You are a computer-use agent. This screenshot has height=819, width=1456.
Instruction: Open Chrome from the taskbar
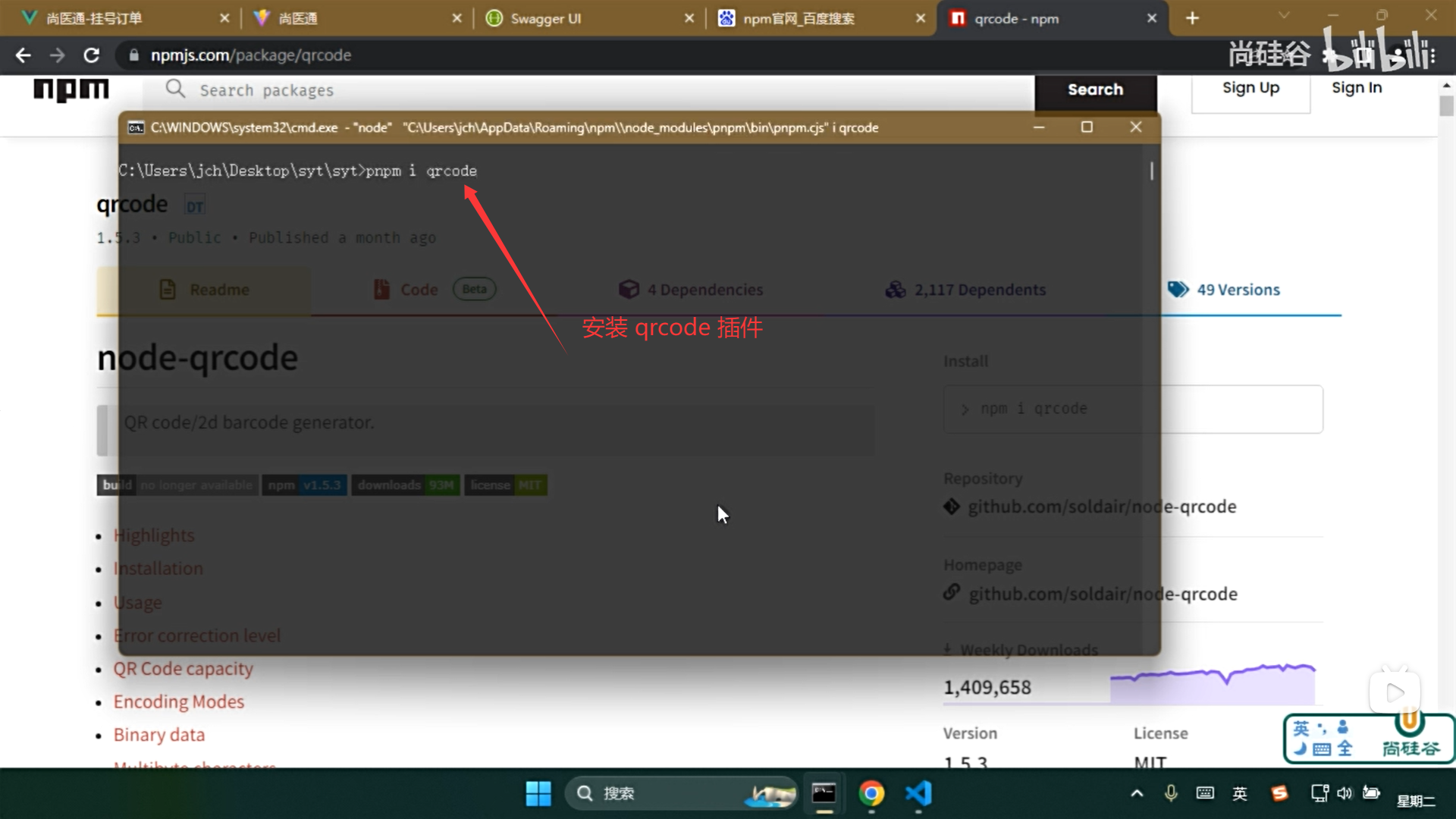coord(871,794)
